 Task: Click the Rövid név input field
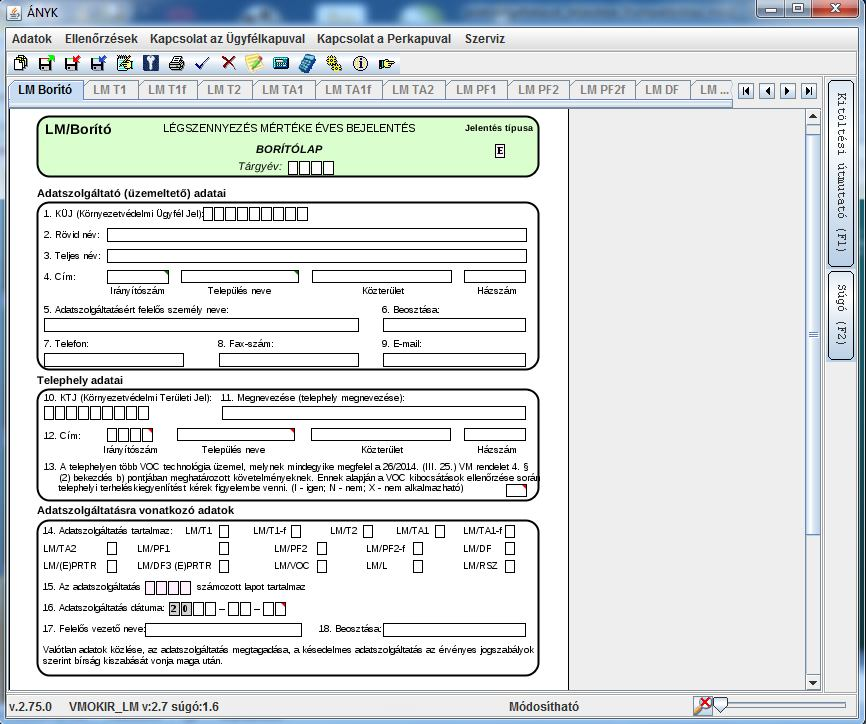tap(316, 235)
